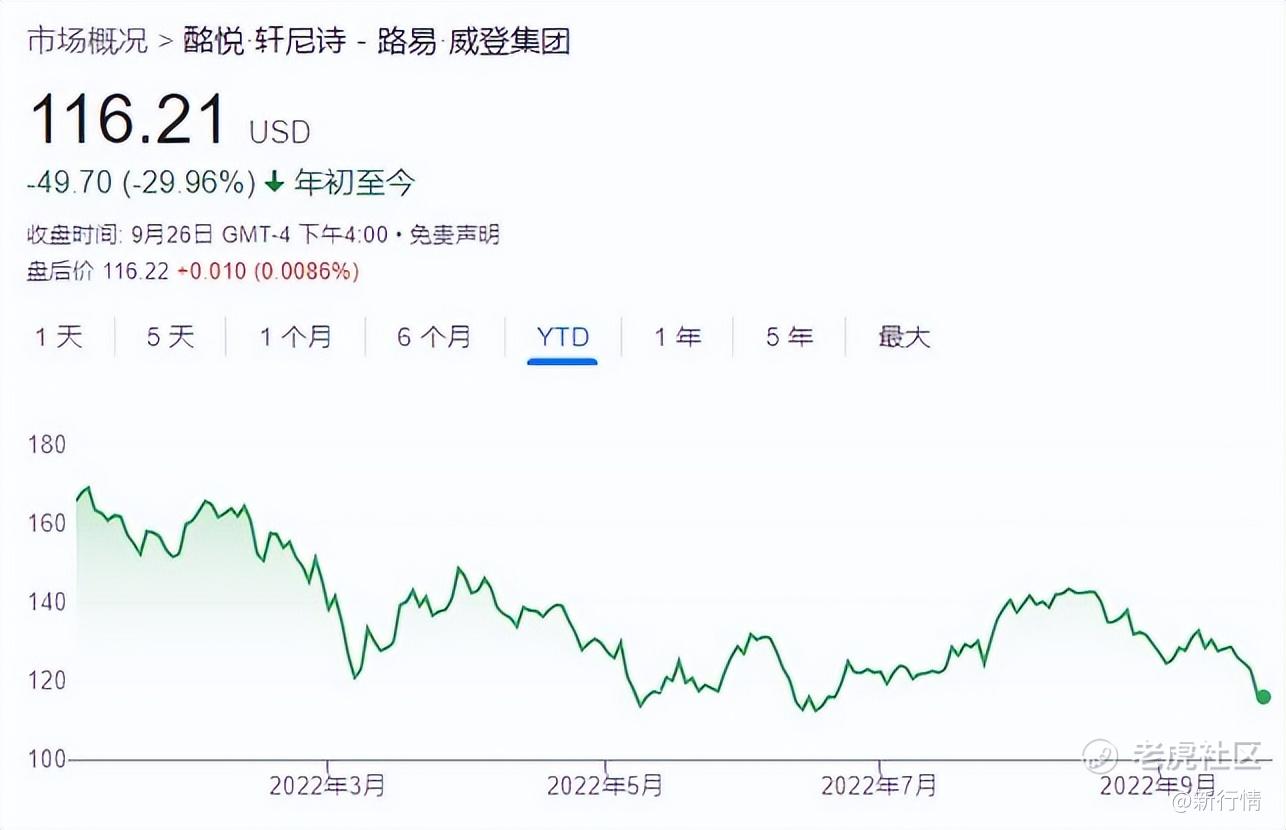Image resolution: width=1286 pixels, height=830 pixels.
Task: Open the 市场概况 breadcrumb link
Action: (x=87, y=41)
